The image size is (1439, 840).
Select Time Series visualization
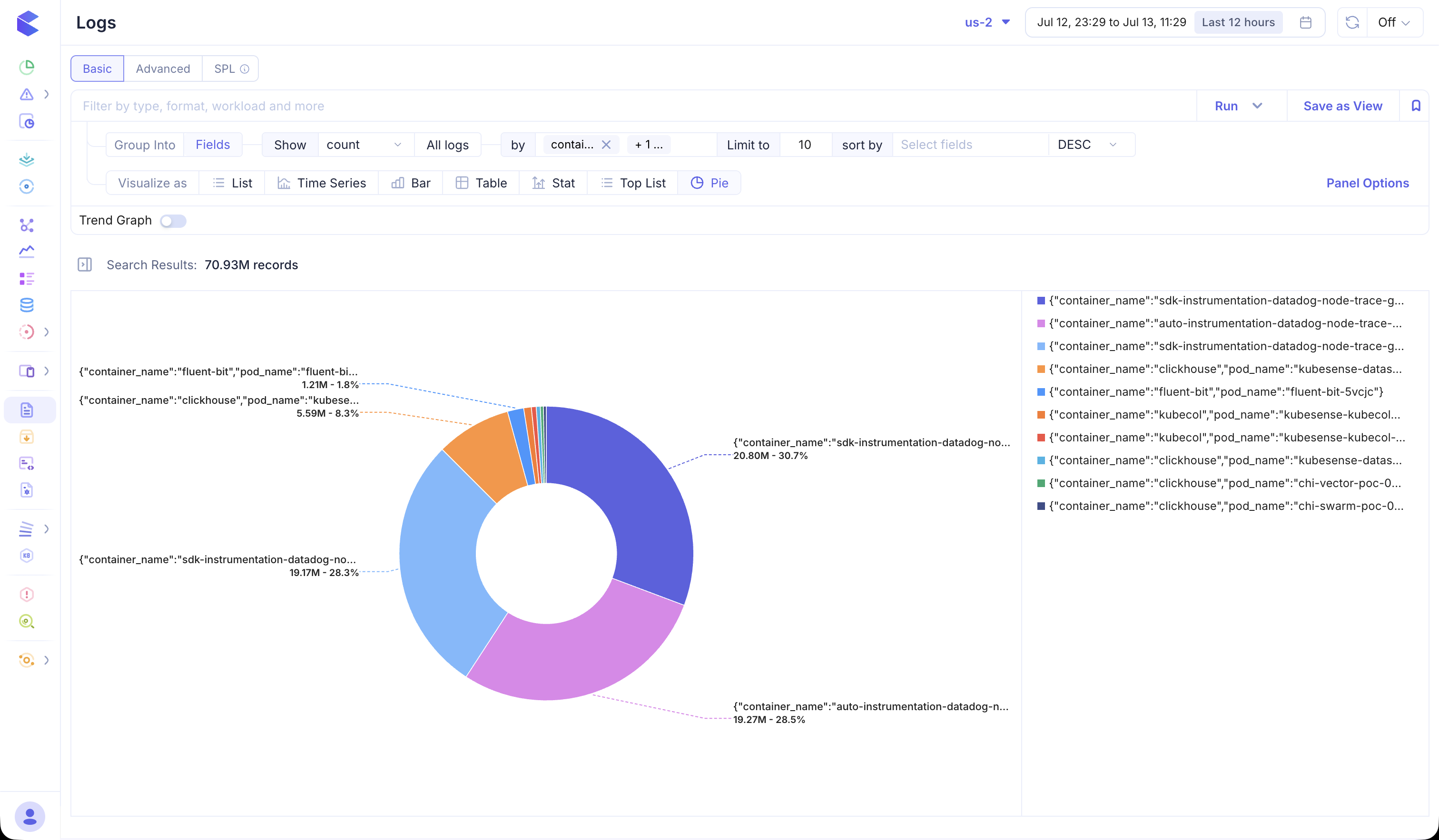322,183
